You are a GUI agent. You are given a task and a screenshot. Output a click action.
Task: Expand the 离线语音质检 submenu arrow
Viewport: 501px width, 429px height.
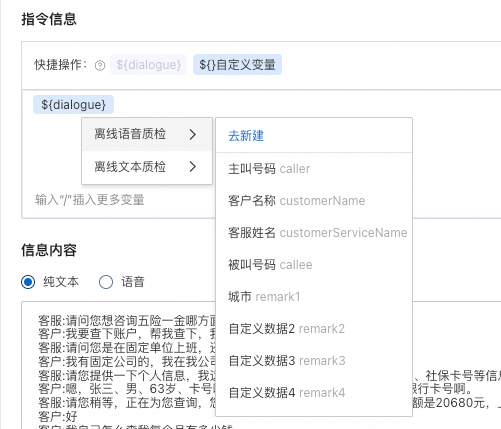click(193, 135)
